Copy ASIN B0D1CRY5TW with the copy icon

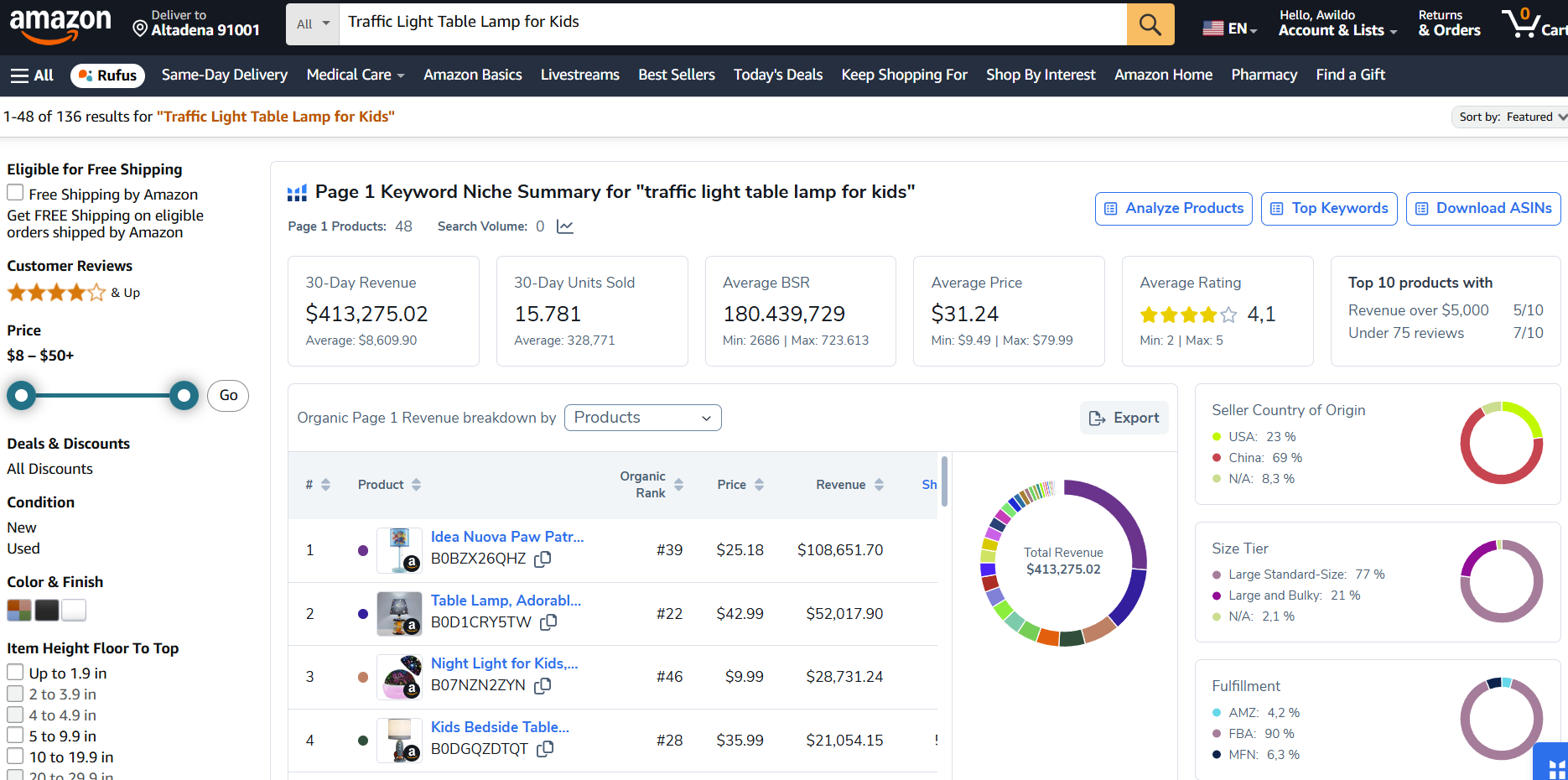point(548,622)
